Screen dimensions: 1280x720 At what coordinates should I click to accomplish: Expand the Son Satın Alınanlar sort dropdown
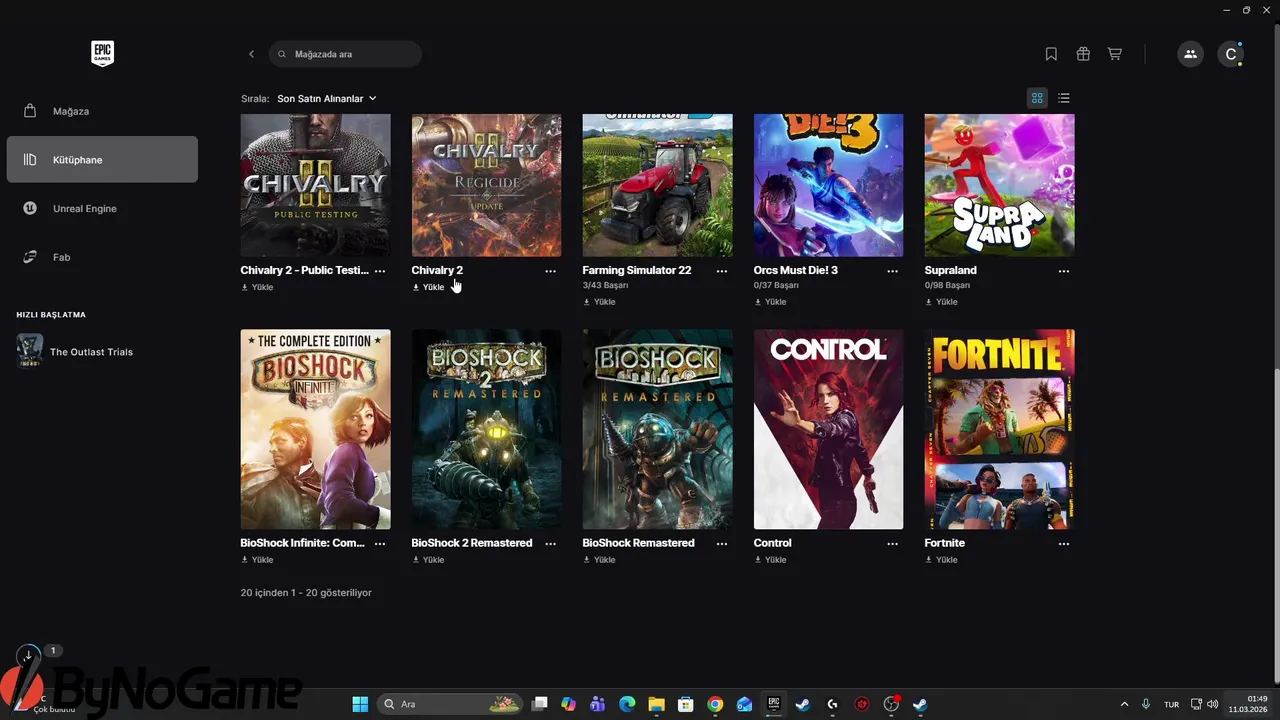pos(327,99)
